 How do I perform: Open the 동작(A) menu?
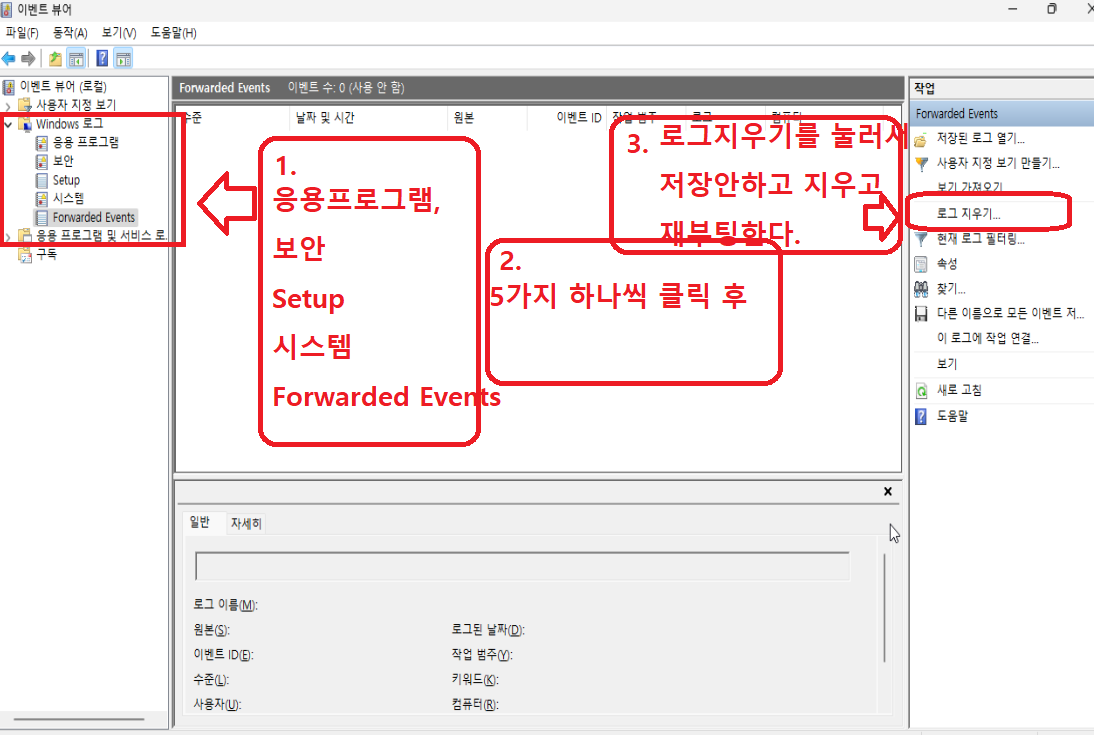(70, 33)
